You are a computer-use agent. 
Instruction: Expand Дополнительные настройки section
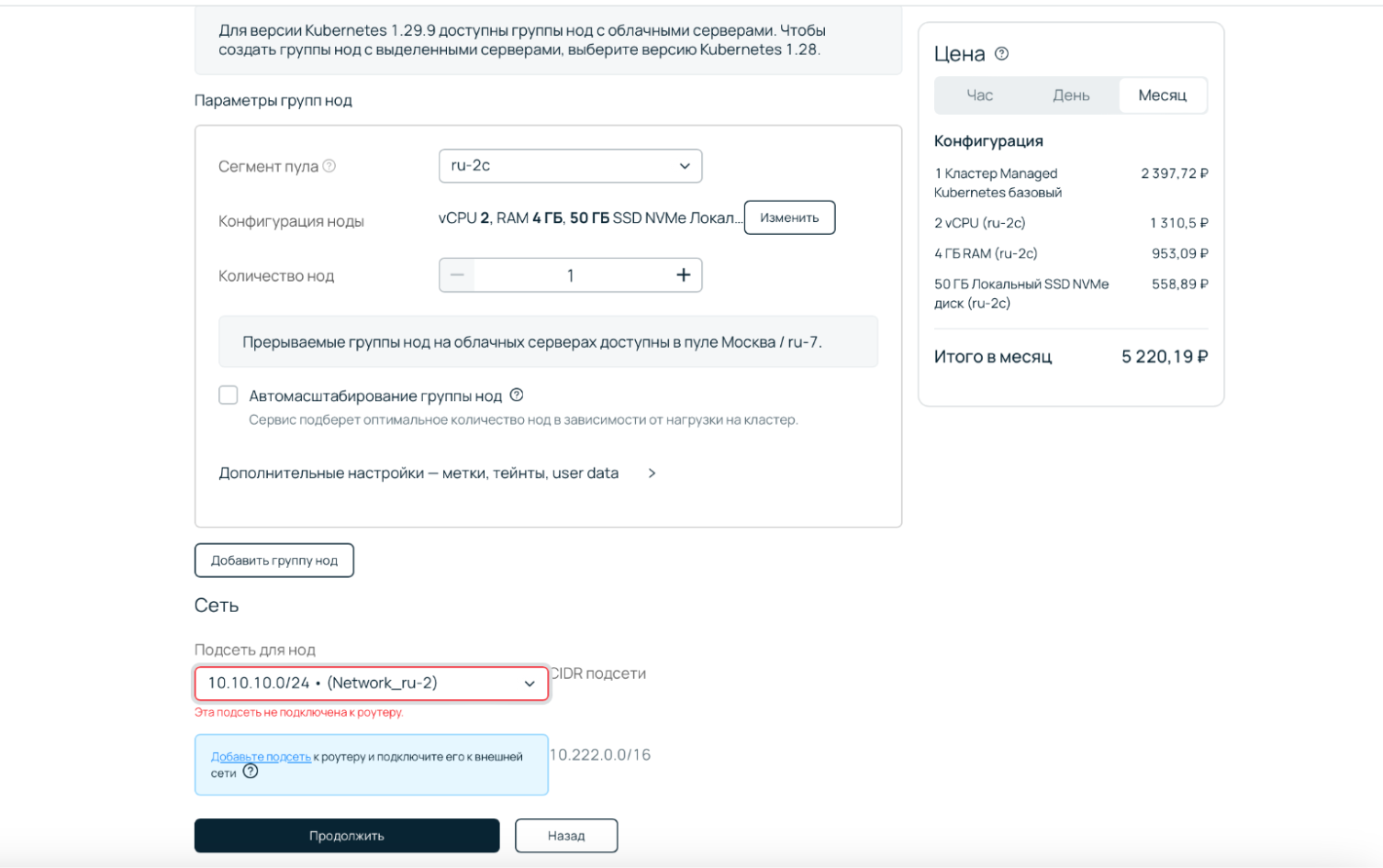click(438, 473)
